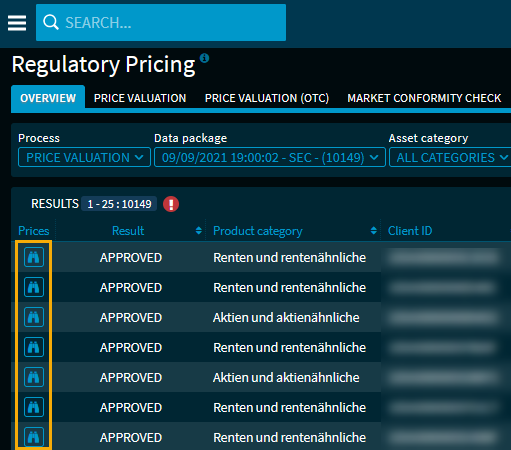Viewport: 511px width, 450px height.
Task: Click the Product category column header
Action: point(258,231)
